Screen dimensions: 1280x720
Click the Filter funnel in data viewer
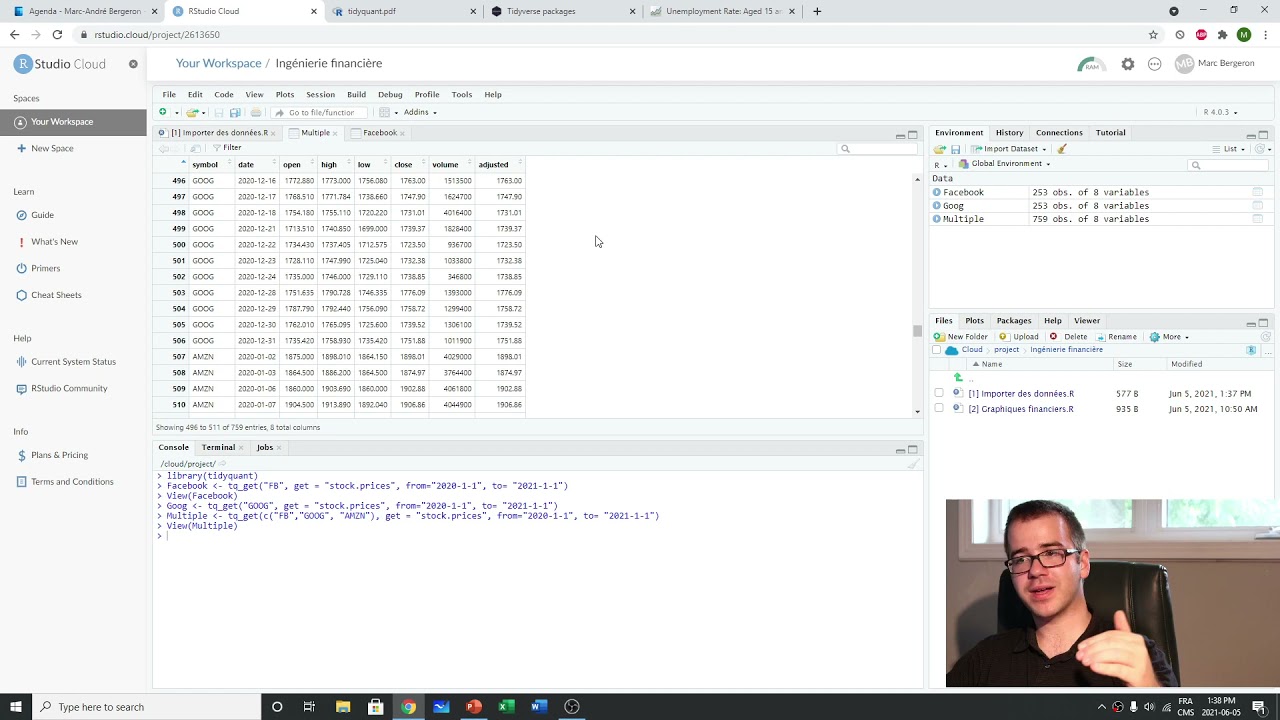coord(226,148)
